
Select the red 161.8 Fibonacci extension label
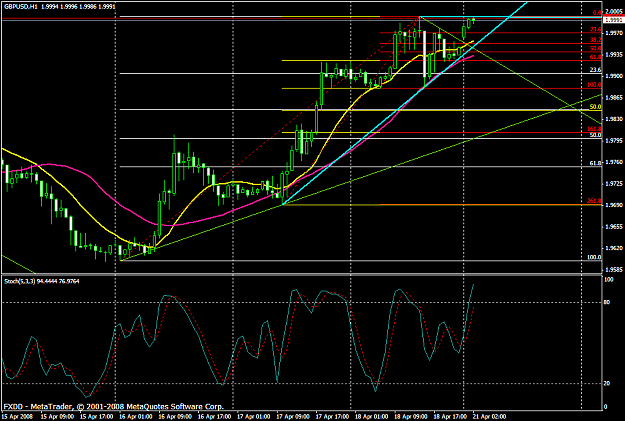pyautogui.click(x=594, y=129)
